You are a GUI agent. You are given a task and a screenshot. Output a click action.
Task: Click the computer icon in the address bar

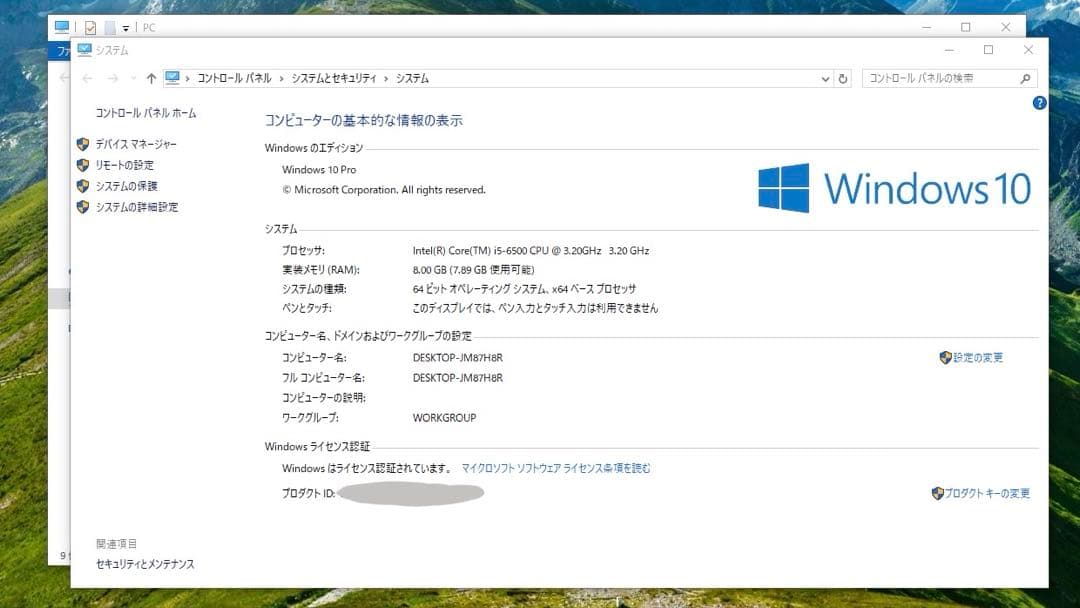point(172,78)
